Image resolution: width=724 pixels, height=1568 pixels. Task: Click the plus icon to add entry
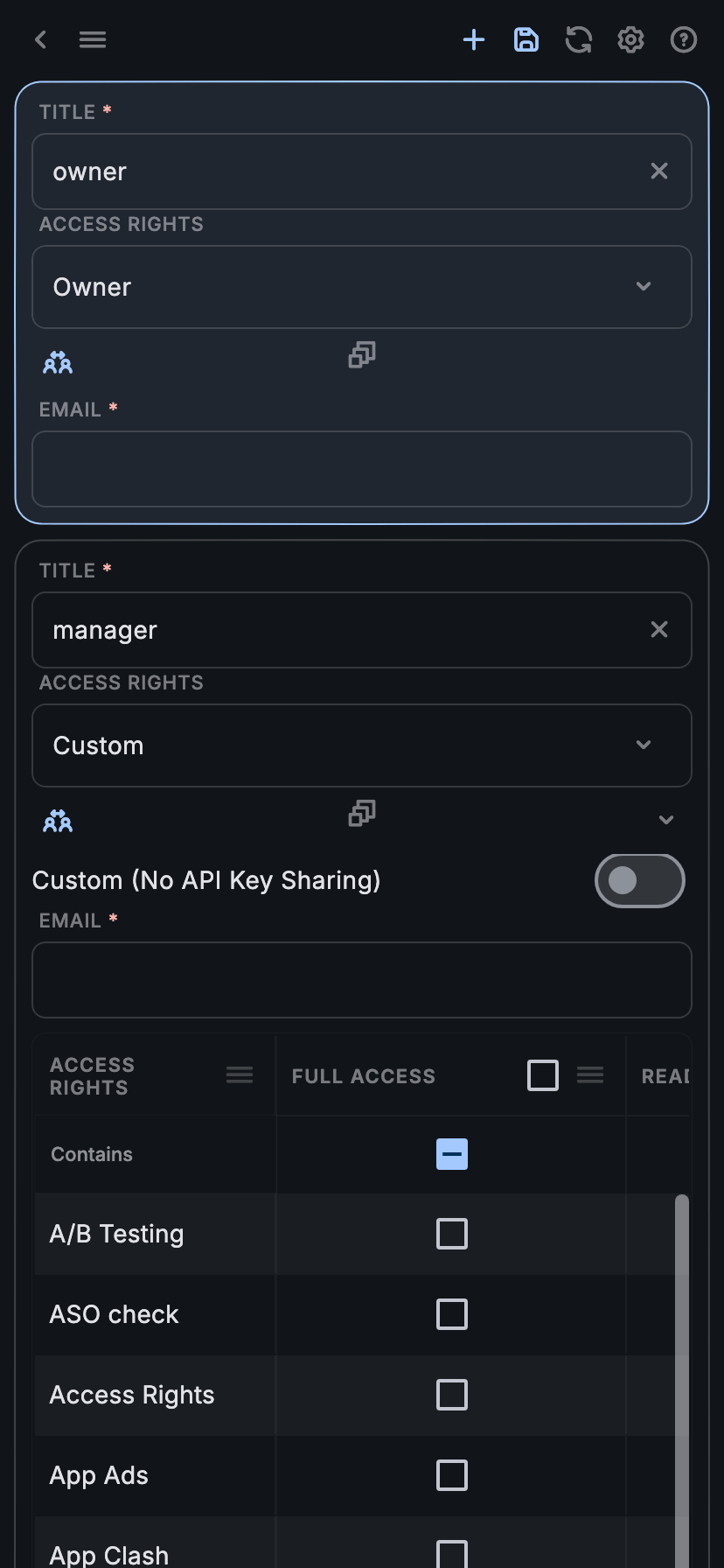(x=474, y=39)
